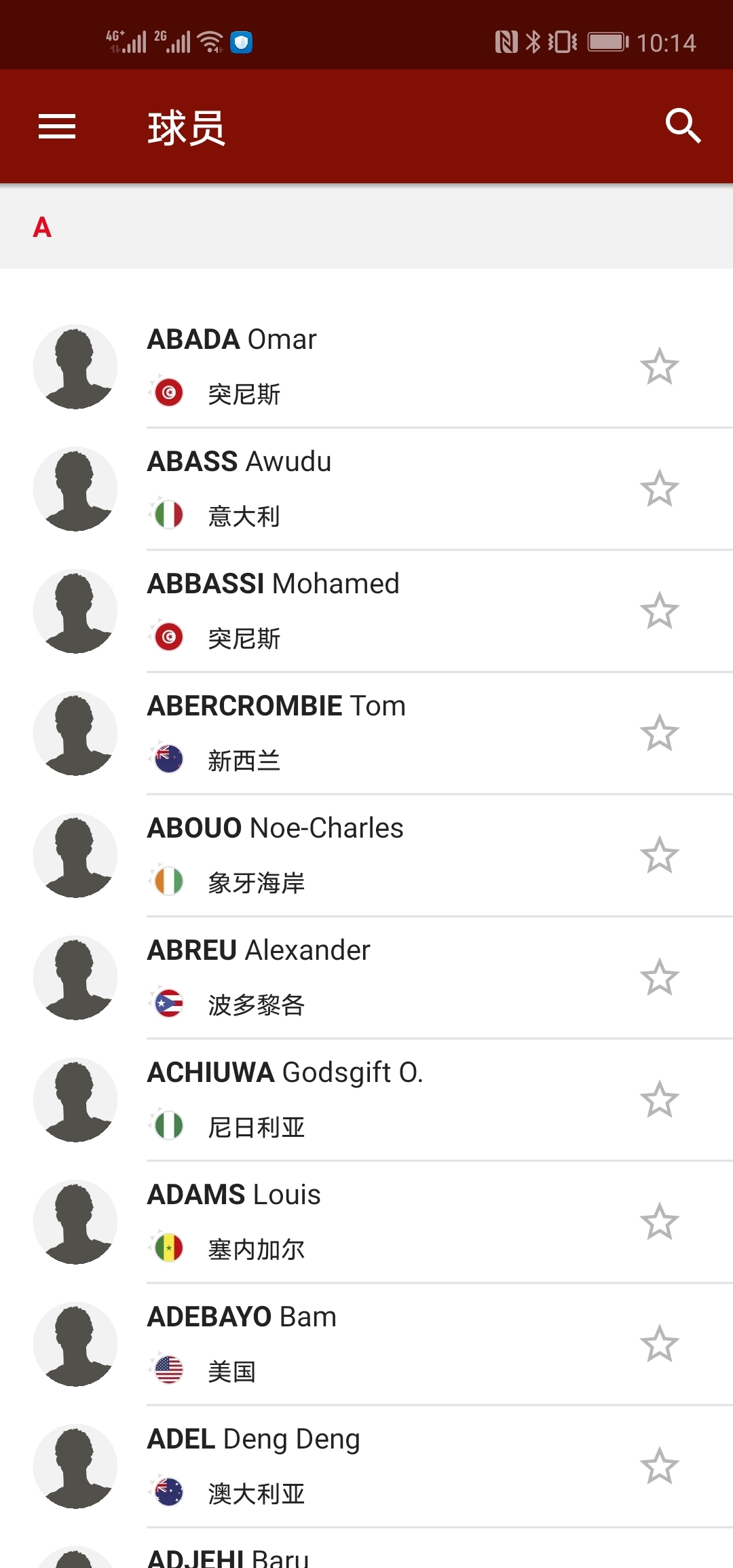Favorite ABADA Omar with star
Screen dimensions: 733x1568
[x=659, y=367]
